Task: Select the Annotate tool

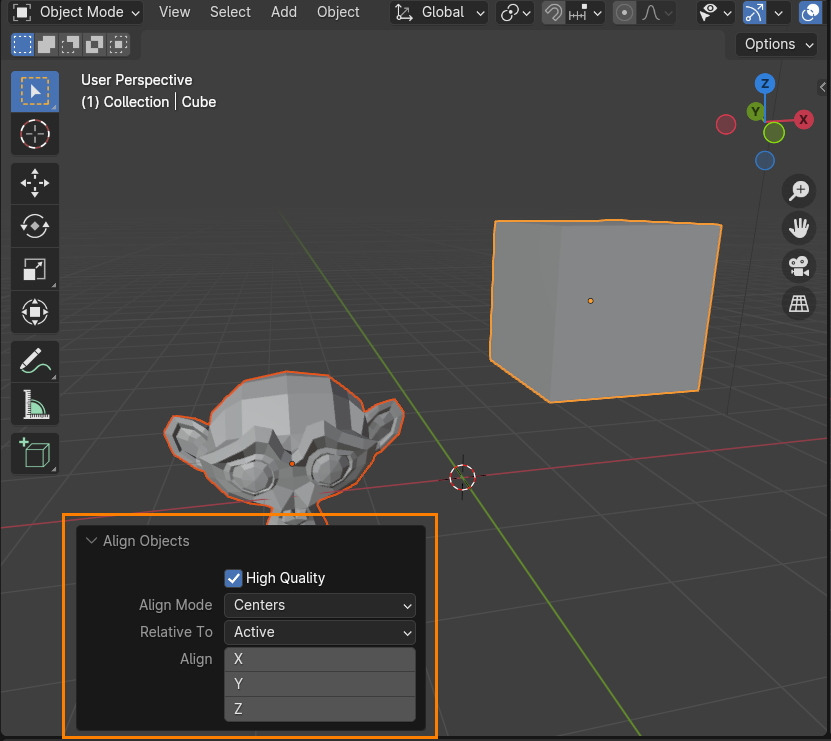Action: click(x=35, y=361)
